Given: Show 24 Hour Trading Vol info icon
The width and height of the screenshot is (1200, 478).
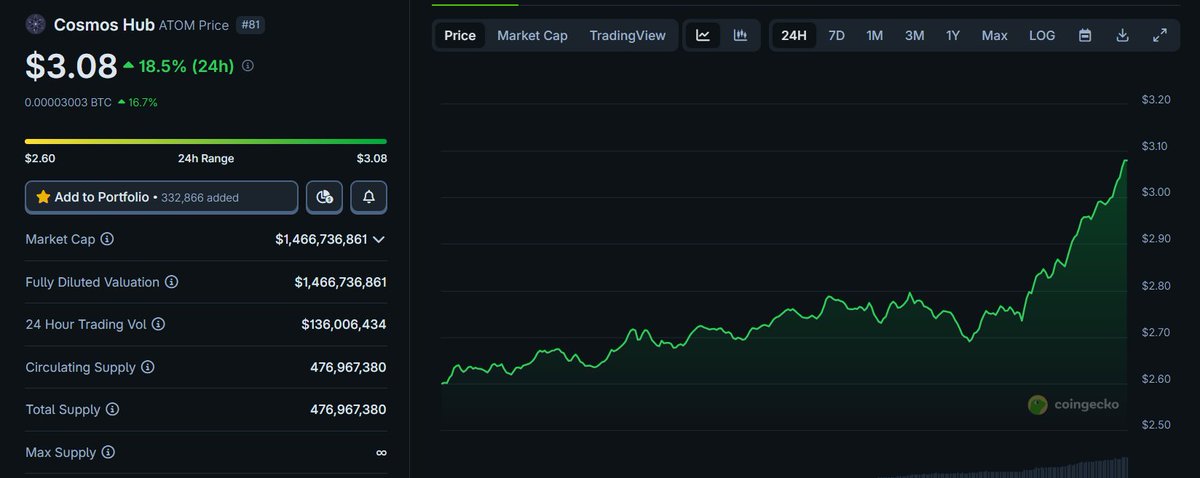Looking at the screenshot, I should coord(158,325).
